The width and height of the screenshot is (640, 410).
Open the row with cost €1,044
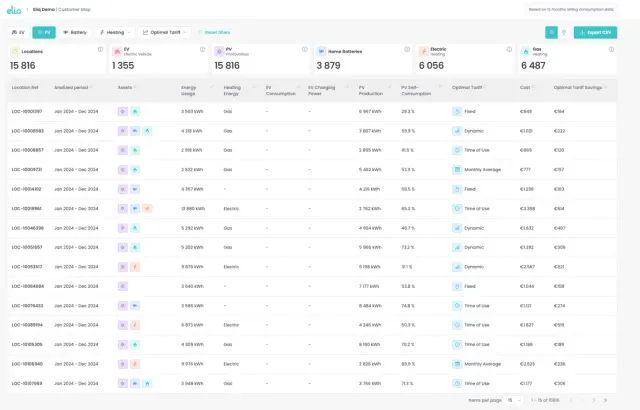coord(312,286)
